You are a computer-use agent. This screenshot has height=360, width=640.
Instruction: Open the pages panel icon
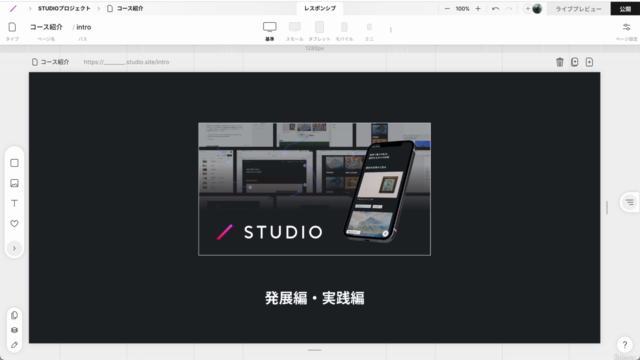(14, 315)
